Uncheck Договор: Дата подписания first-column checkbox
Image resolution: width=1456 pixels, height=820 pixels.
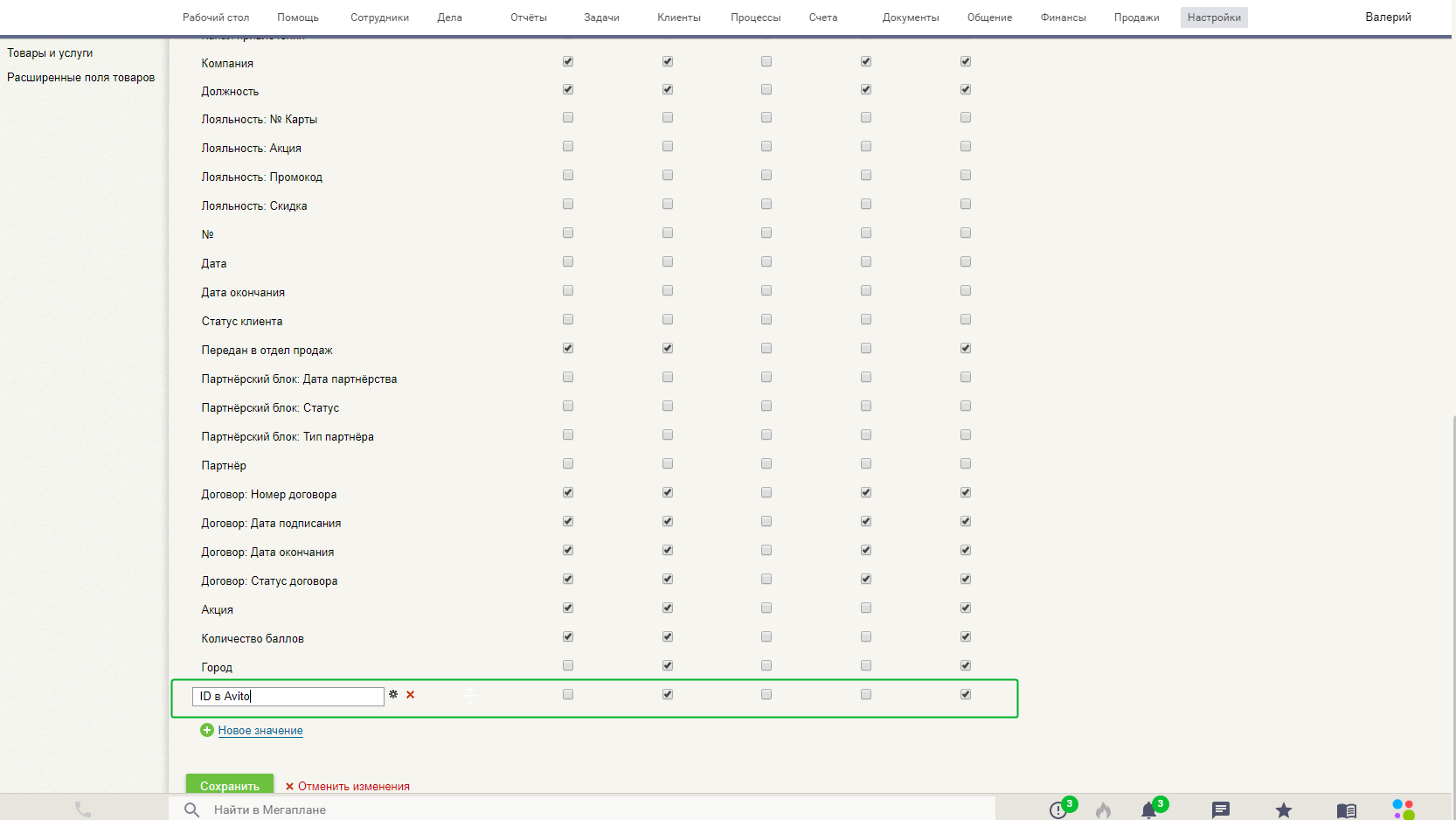pyautogui.click(x=568, y=521)
